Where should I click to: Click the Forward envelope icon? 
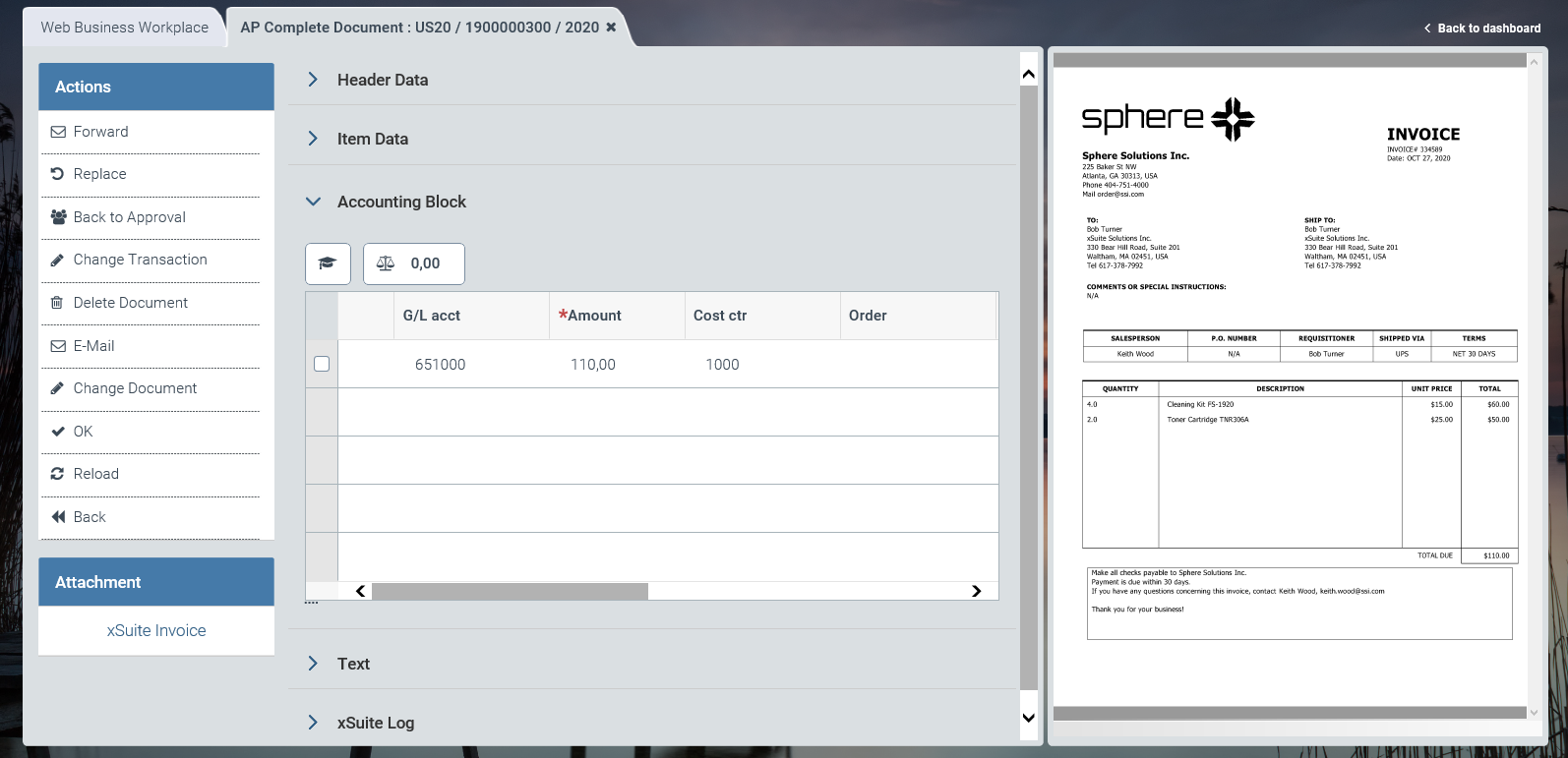click(58, 132)
